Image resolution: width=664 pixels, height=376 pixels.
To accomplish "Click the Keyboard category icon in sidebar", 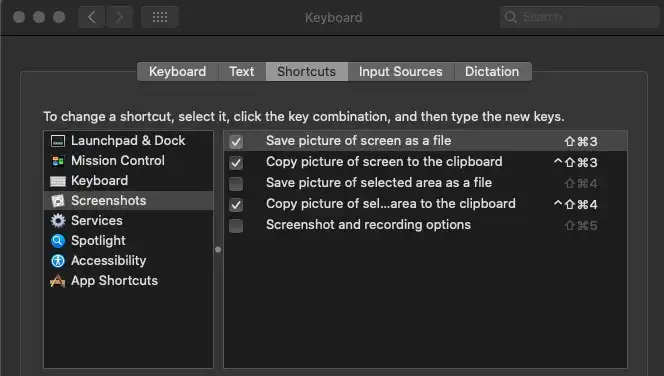I will pos(58,181).
